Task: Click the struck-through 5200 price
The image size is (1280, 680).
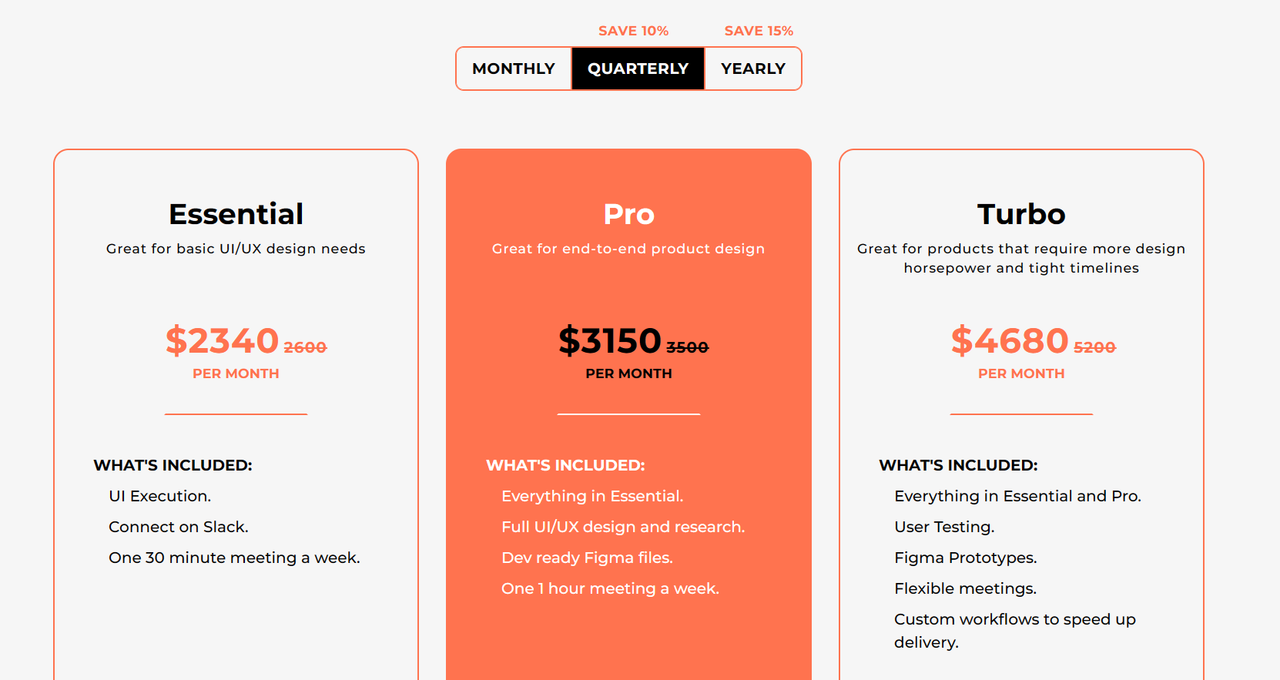Action: (x=1095, y=347)
